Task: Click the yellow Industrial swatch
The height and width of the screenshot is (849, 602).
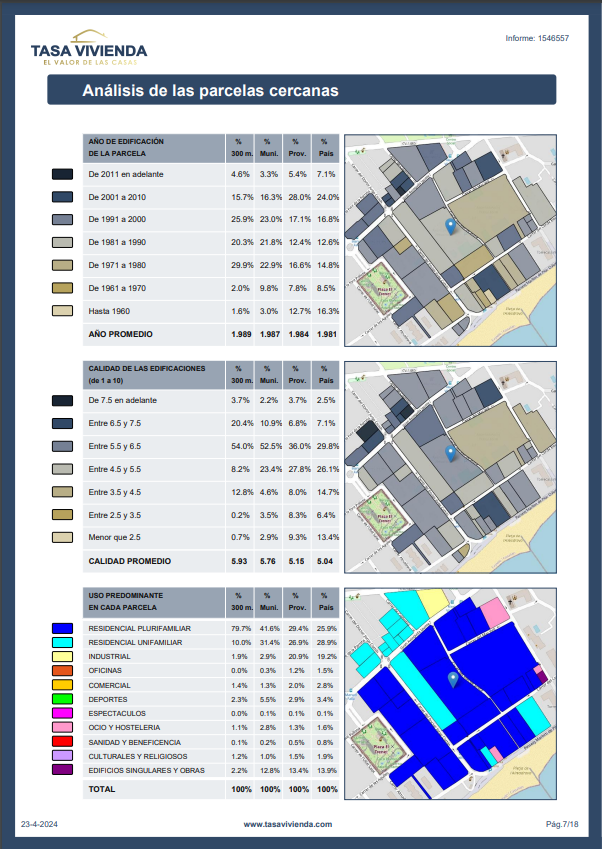Action: coord(62,657)
